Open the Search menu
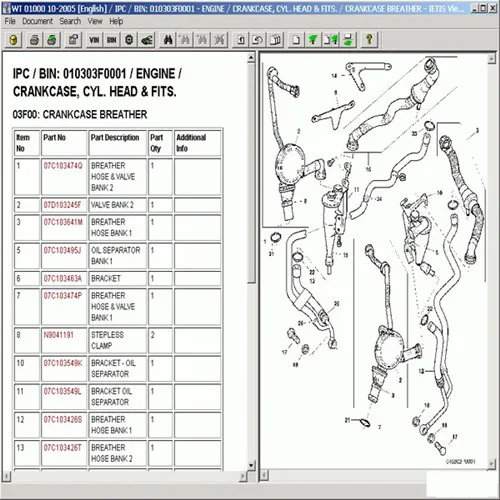 [x=70, y=21]
